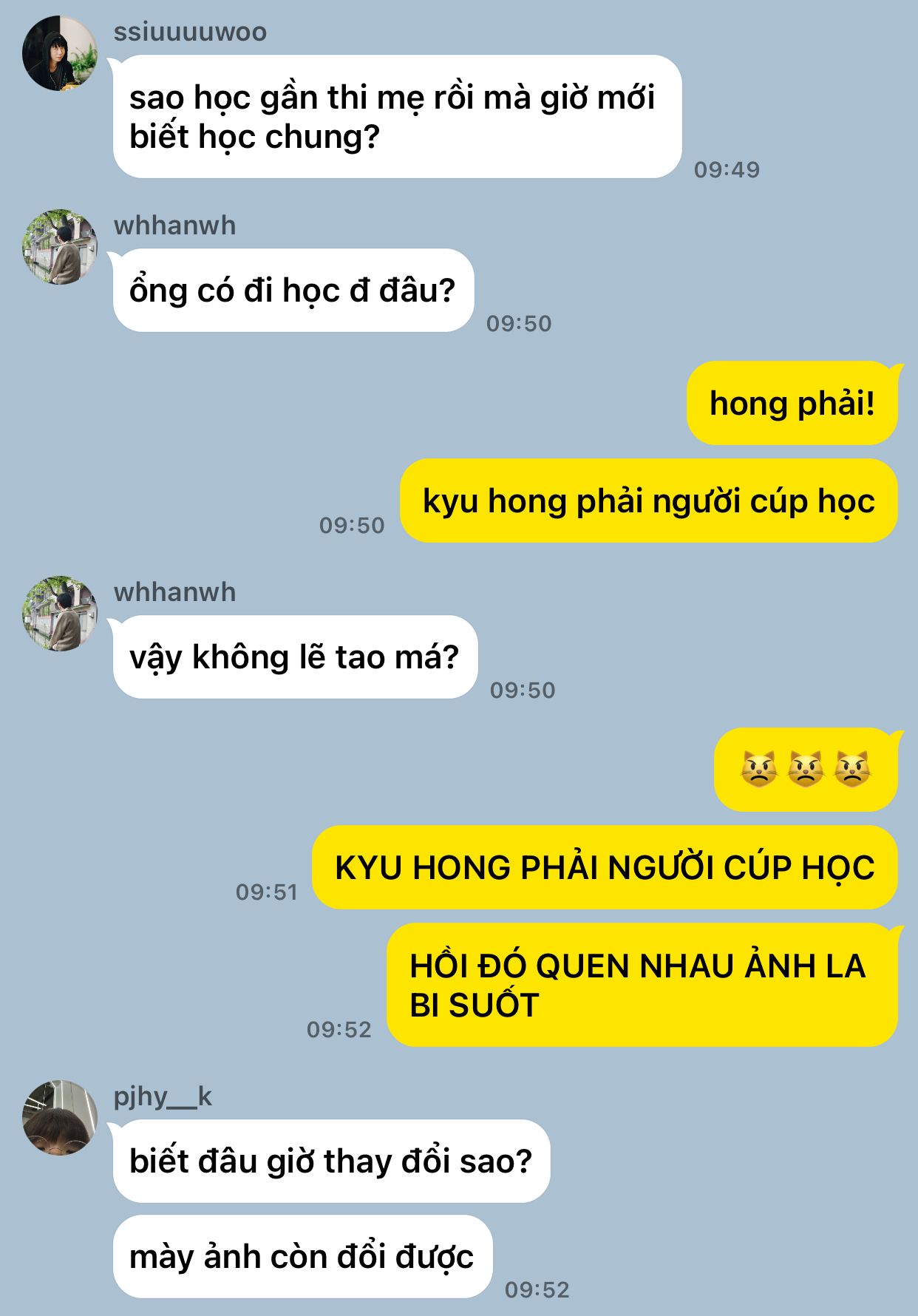Tap the yellow 'hong phải!' message bubble
918x1316 pixels.
[x=792, y=404]
